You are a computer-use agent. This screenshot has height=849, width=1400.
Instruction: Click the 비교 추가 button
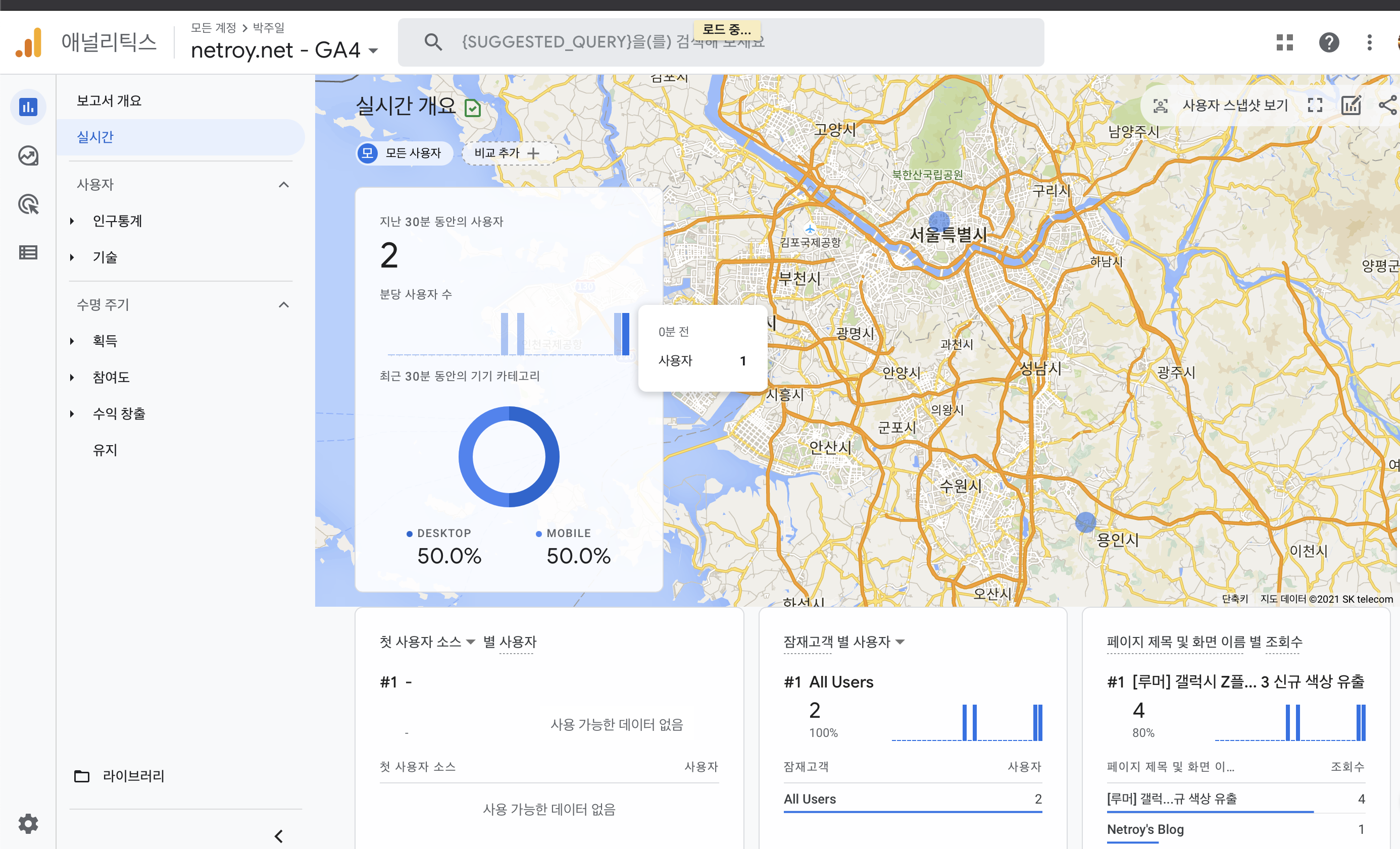507,153
